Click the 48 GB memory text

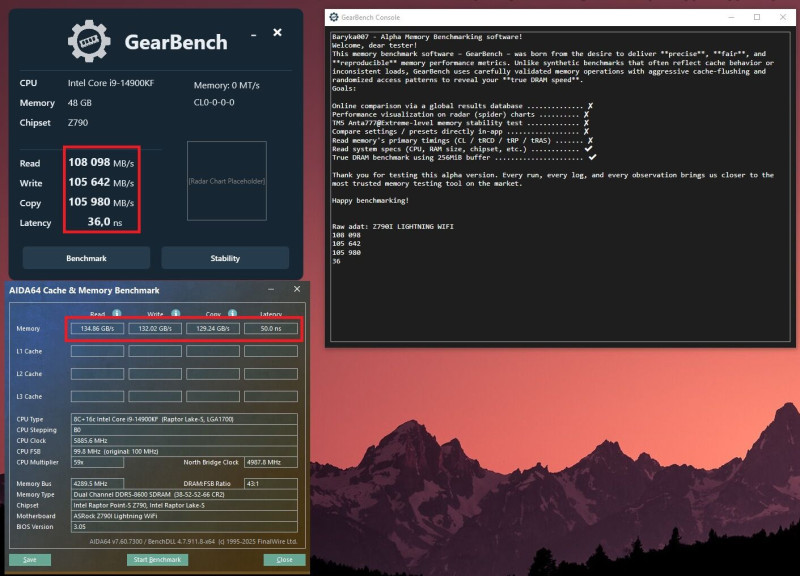coord(80,103)
